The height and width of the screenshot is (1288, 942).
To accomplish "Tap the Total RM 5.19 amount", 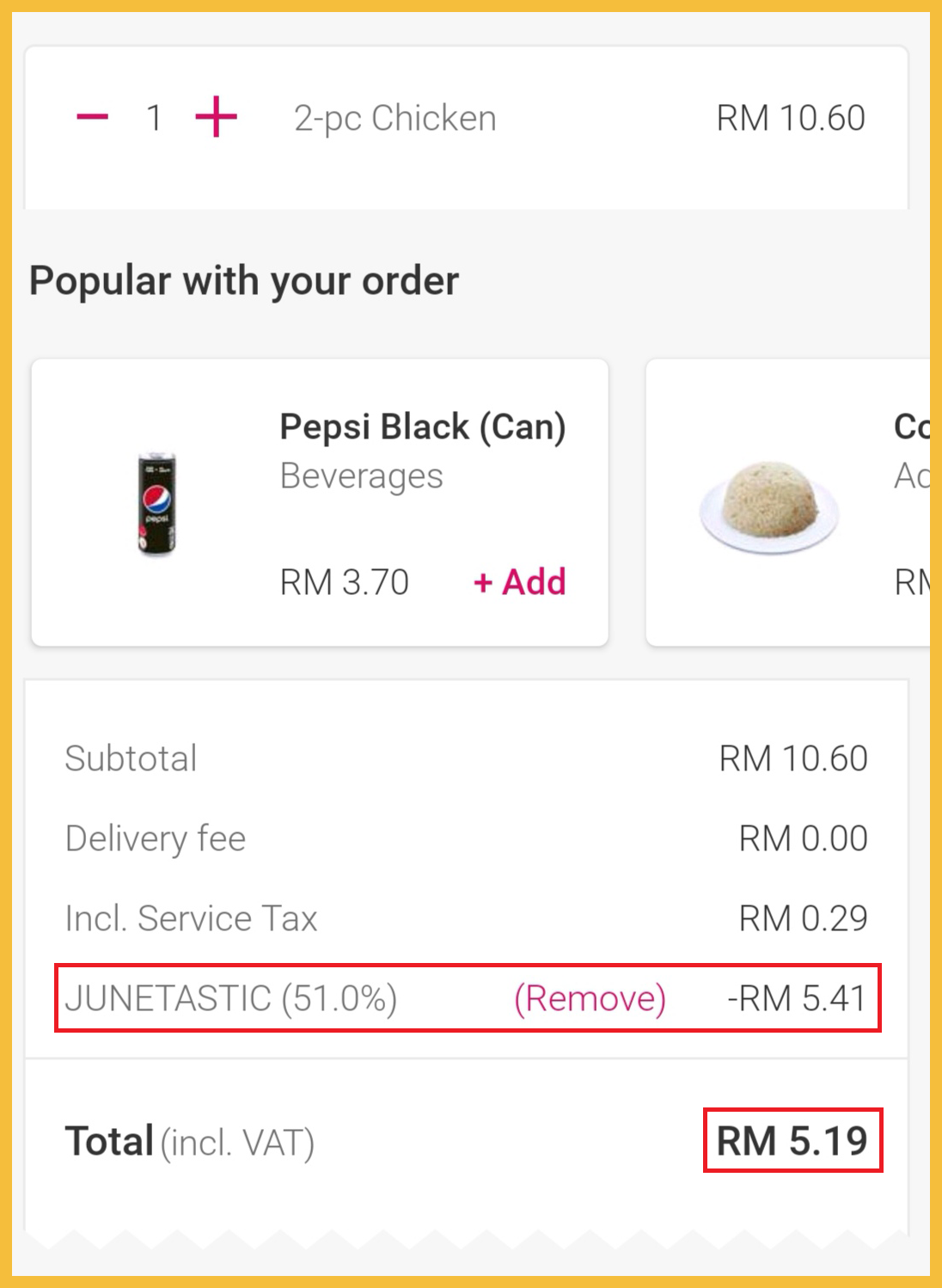I will click(x=792, y=1141).
